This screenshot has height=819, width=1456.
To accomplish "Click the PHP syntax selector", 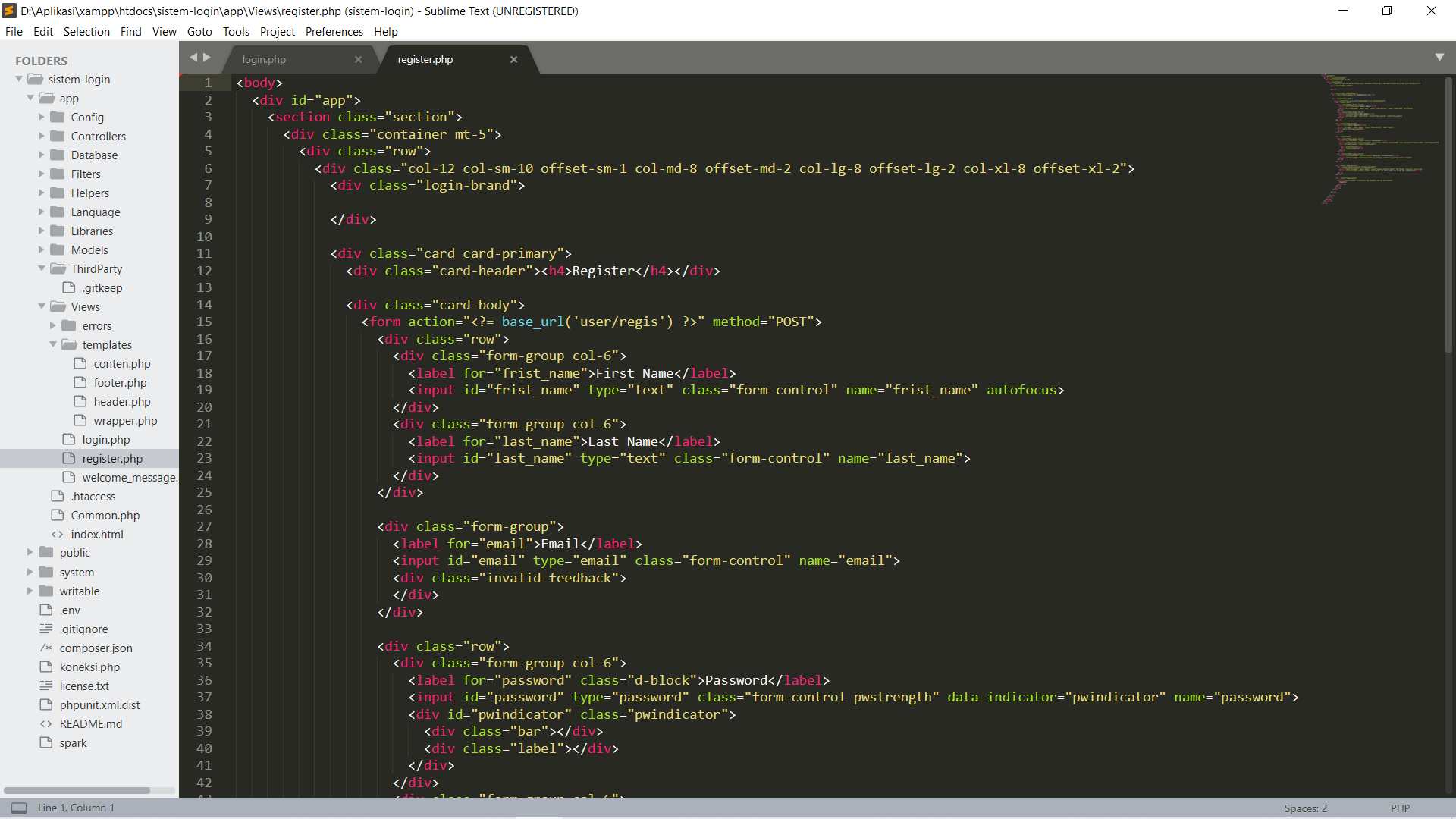I will (x=1400, y=808).
